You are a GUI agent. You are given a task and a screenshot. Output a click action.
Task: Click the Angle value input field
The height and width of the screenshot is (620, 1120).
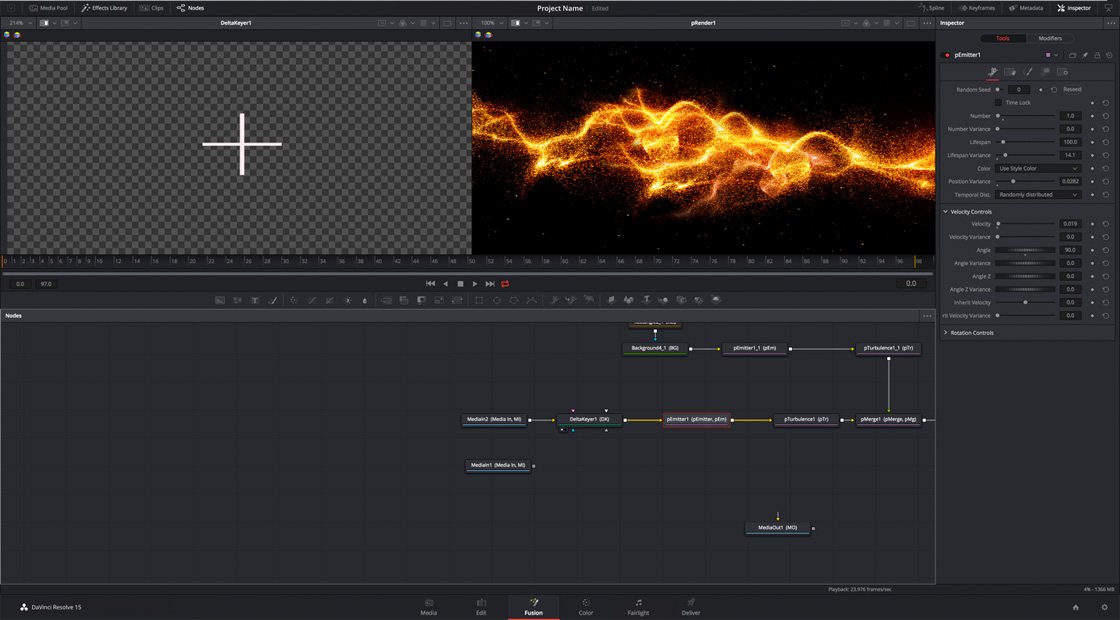pyautogui.click(x=1070, y=250)
